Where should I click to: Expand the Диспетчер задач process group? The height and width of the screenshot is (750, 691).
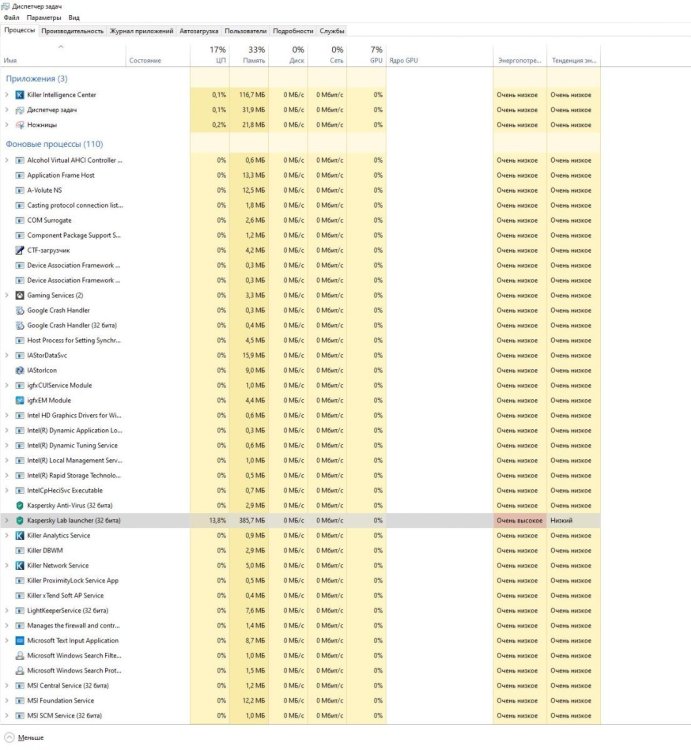tap(7, 110)
